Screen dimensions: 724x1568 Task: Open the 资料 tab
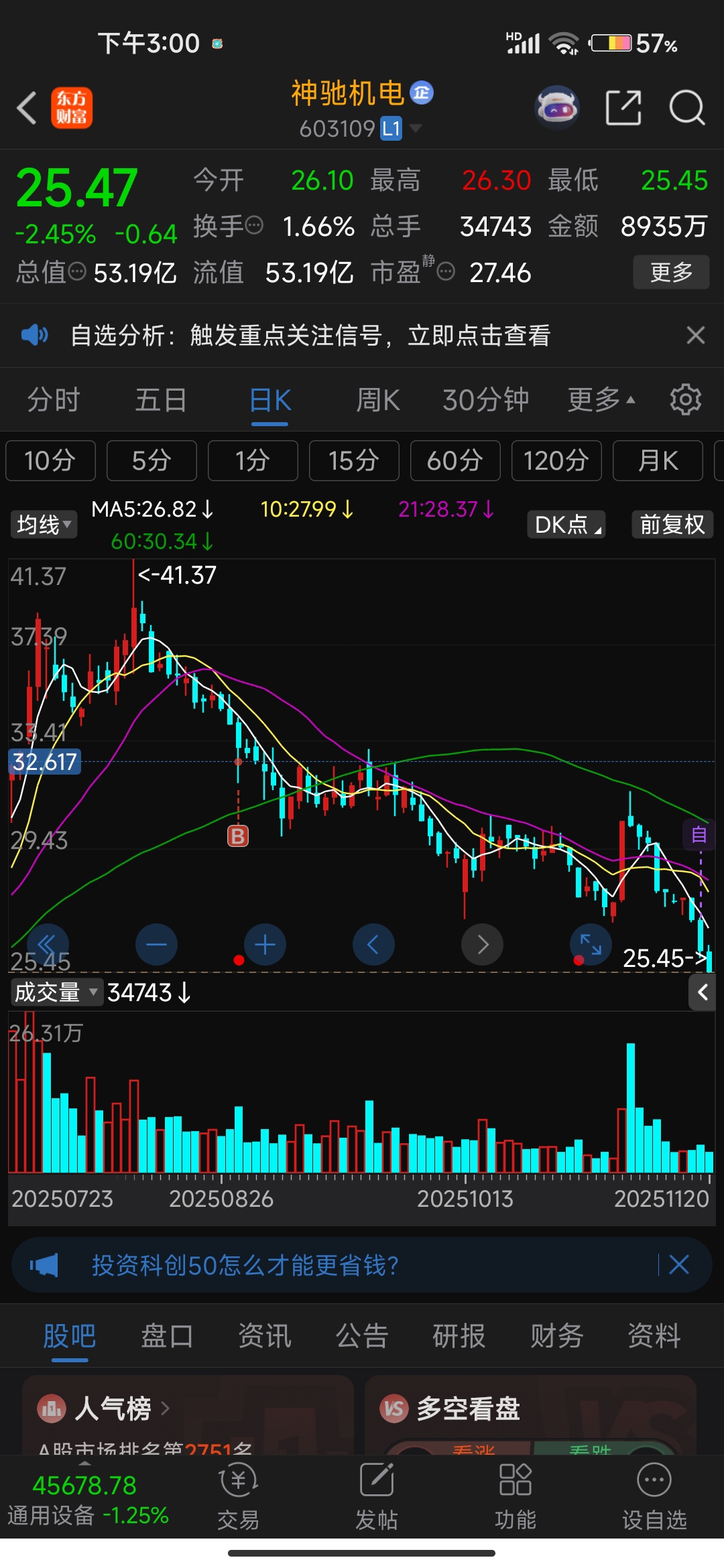[654, 1336]
